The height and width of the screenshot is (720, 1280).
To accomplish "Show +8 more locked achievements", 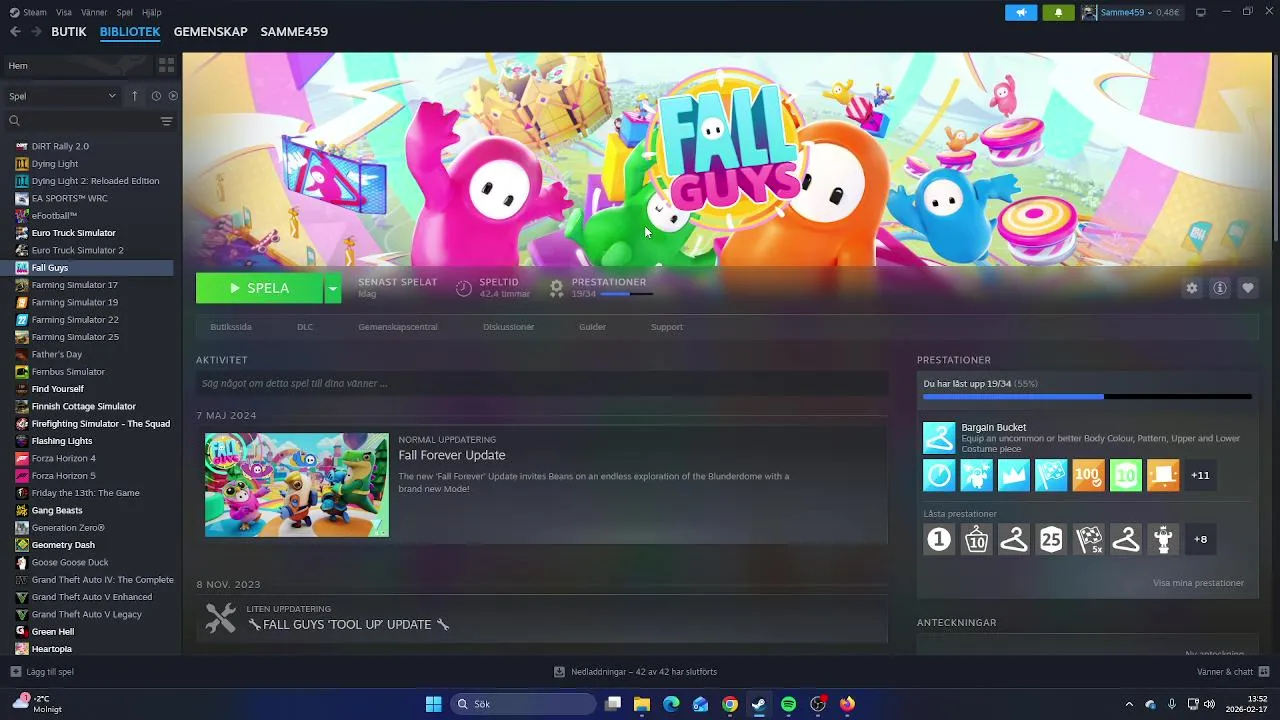I will pos(1200,540).
